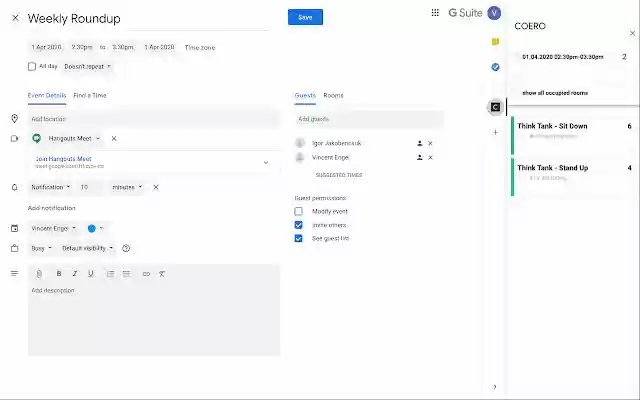Click the COERO time slot 01.04.2020 entry

point(563,57)
